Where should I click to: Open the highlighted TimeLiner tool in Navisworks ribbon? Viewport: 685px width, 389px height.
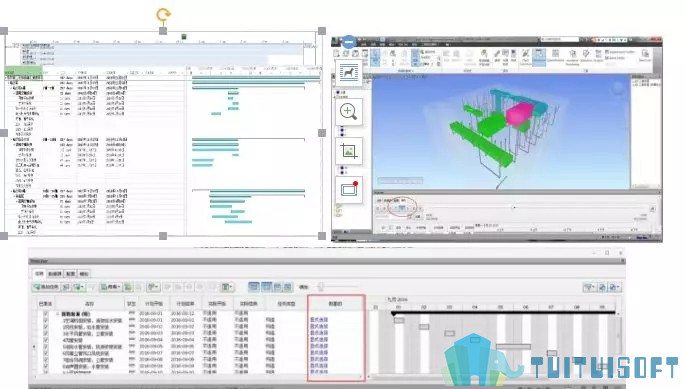point(539,57)
